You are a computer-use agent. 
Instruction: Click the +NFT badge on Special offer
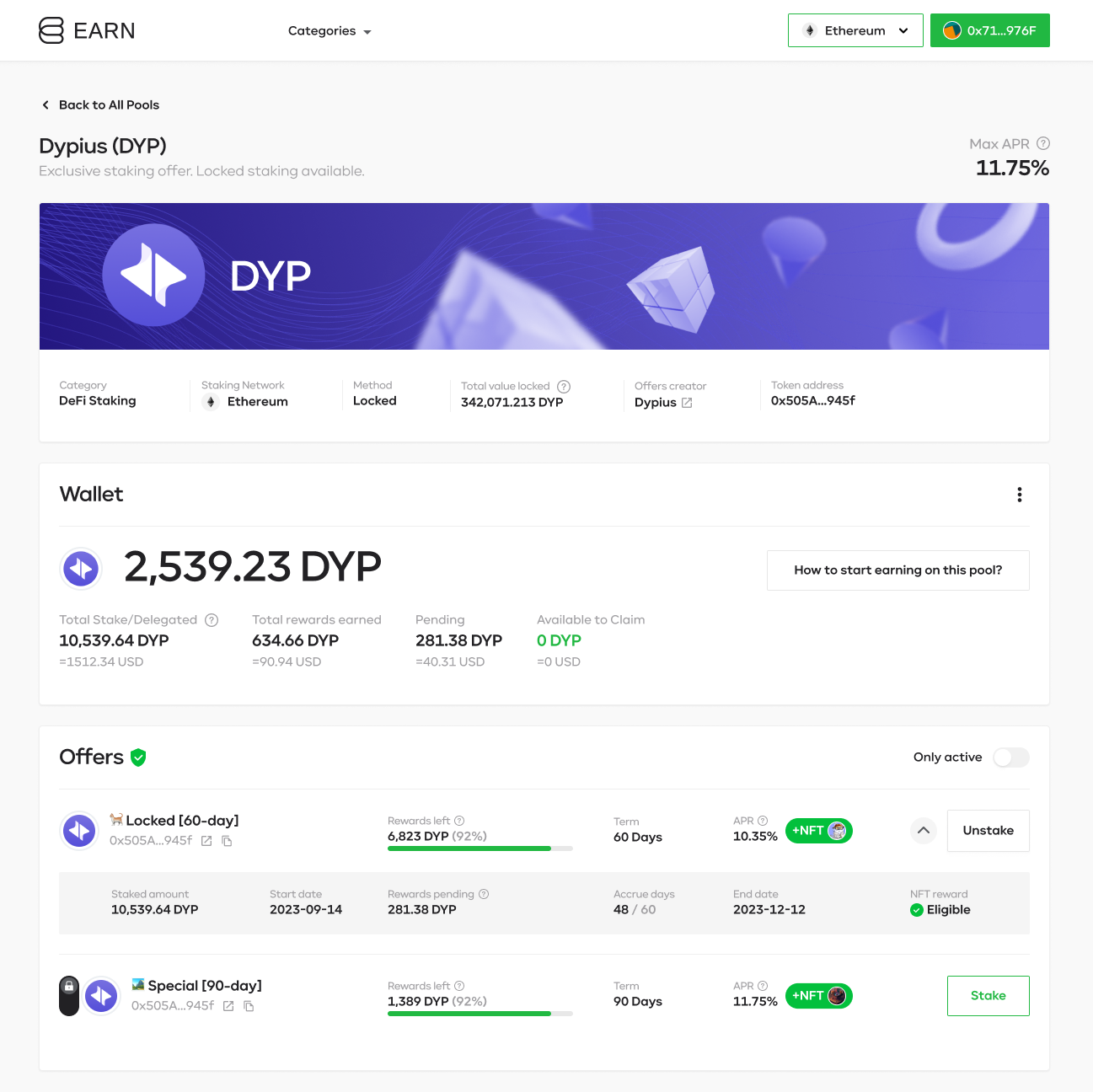[x=819, y=996]
